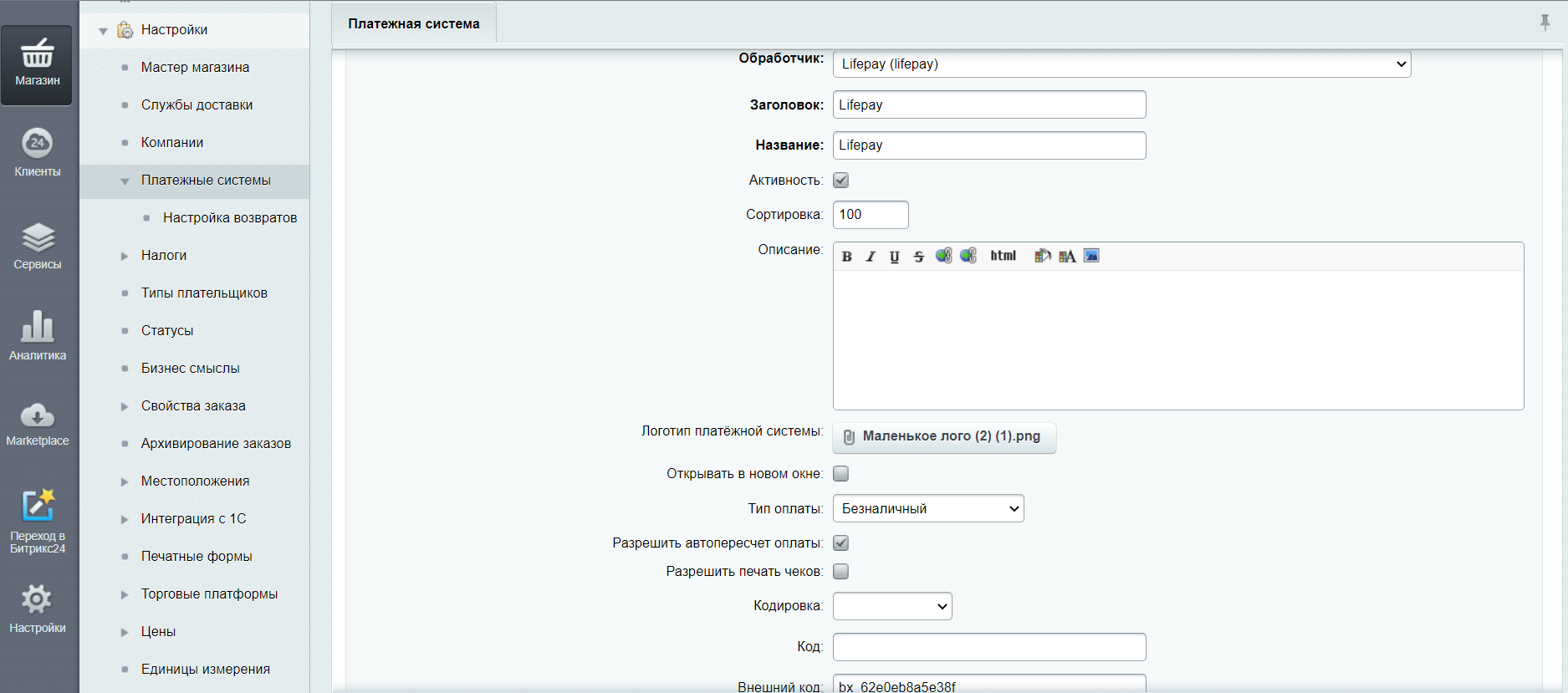Screen dimensions: 1568x693
Task: Select the Платежная система tab
Action: (414, 23)
